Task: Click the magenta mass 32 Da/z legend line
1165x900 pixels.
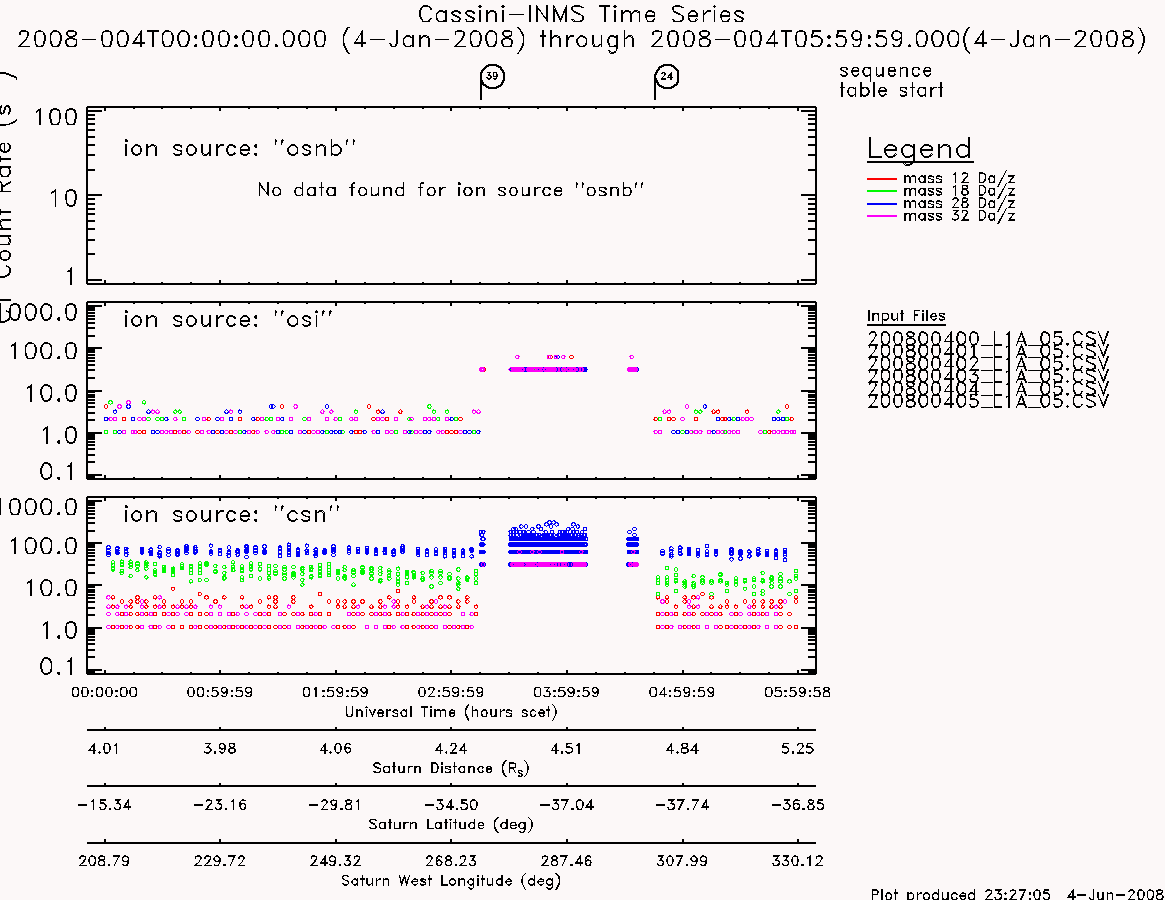Action: tap(882, 216)
